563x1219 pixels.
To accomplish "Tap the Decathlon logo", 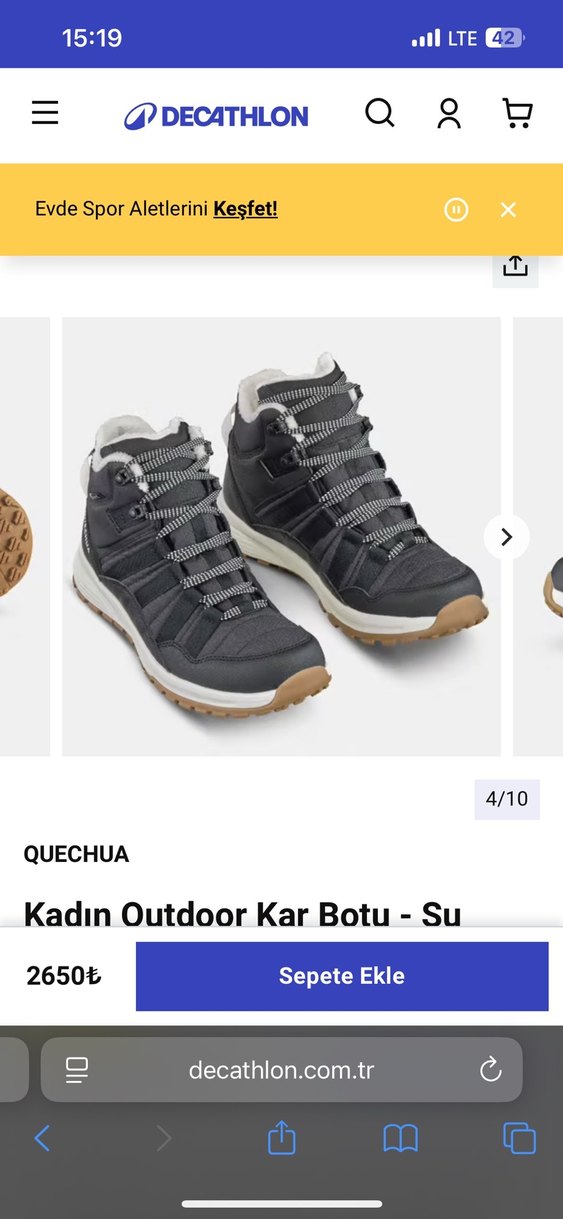I will pos(216,116).
